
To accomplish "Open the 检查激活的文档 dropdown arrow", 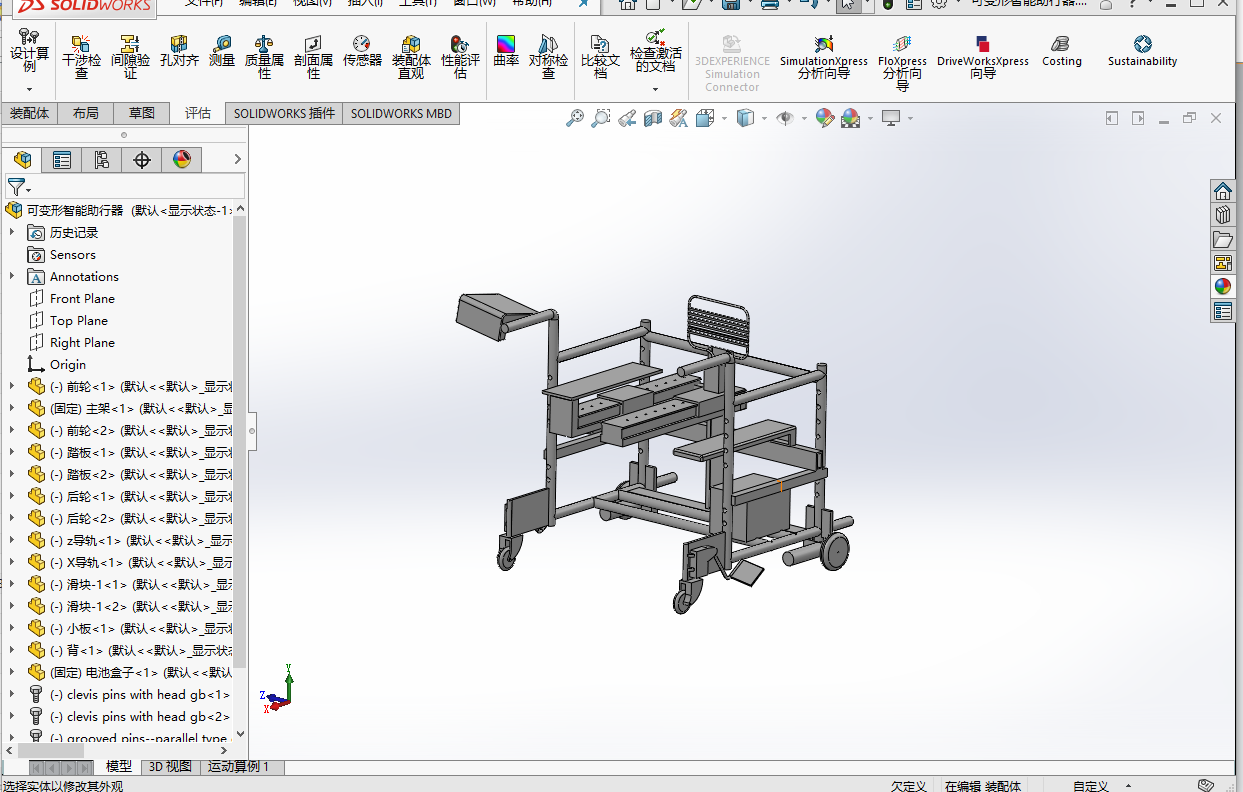I will pos(656,89).
